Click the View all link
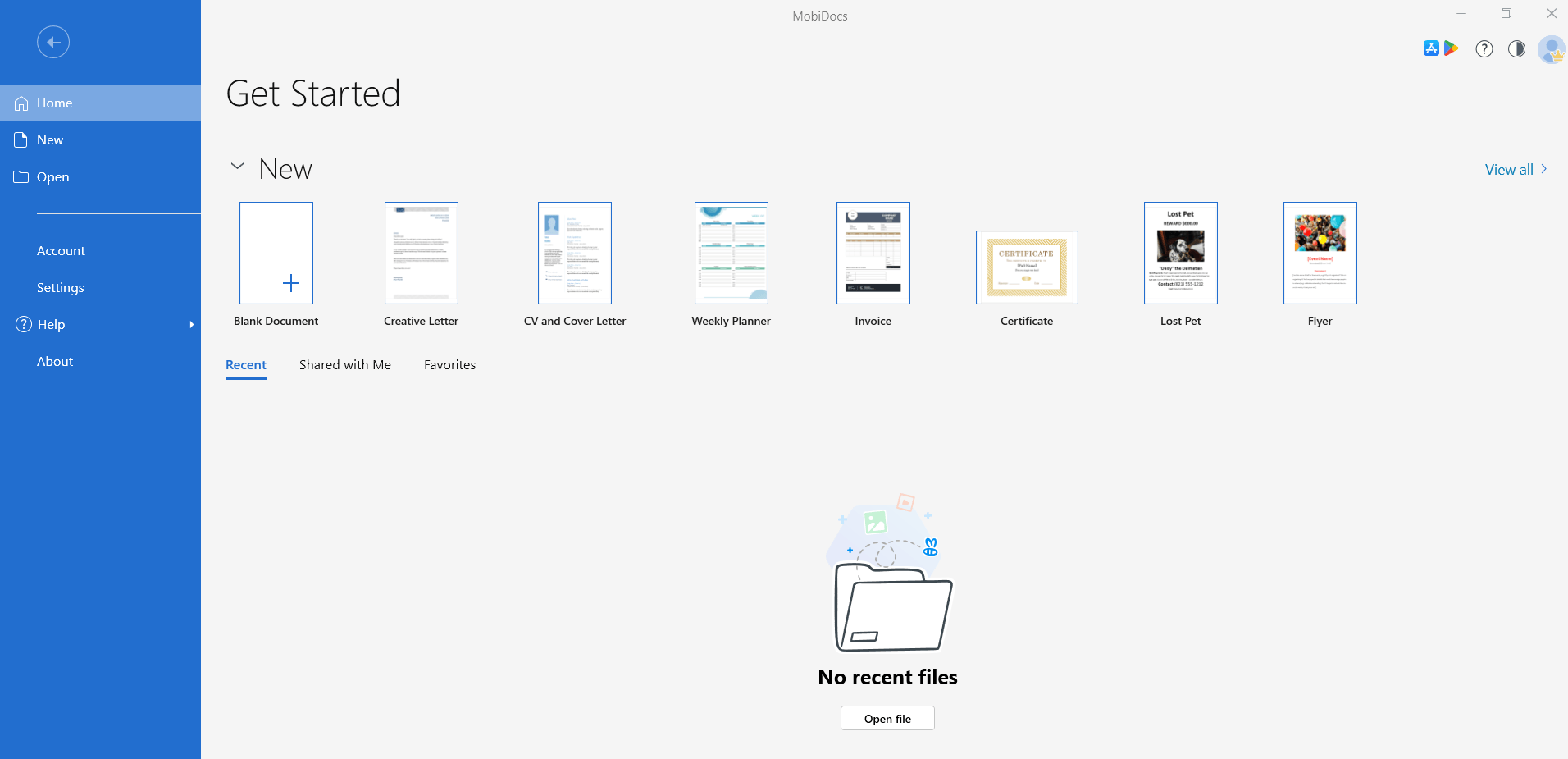Screen dimensions: 1568x759 1509,170
